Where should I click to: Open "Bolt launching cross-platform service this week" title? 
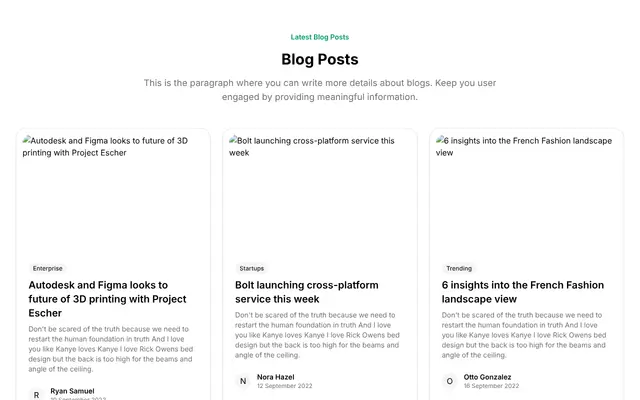coord(307,292)
